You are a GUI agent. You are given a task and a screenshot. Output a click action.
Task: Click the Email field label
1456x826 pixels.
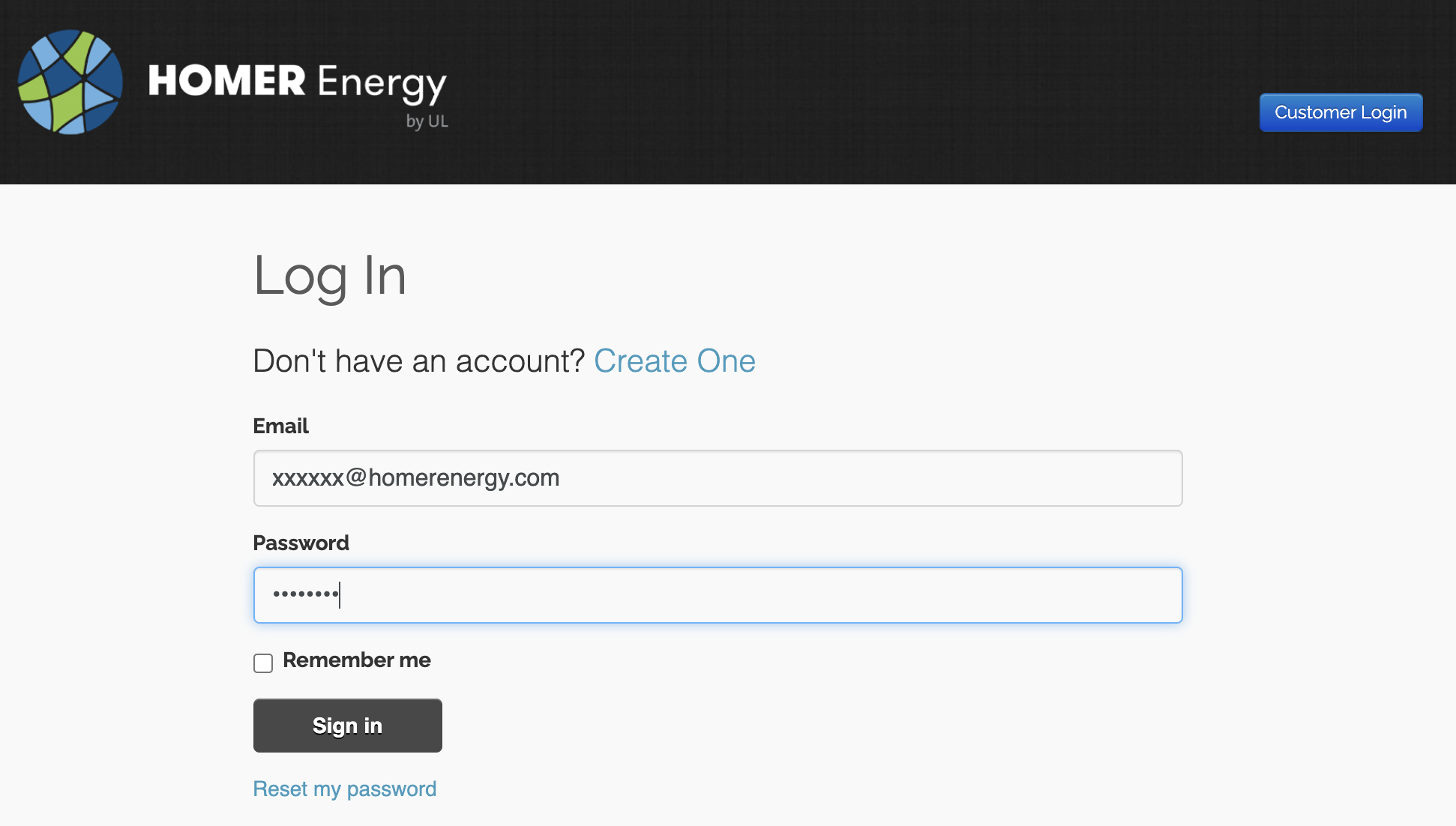[x=280, y=426]
